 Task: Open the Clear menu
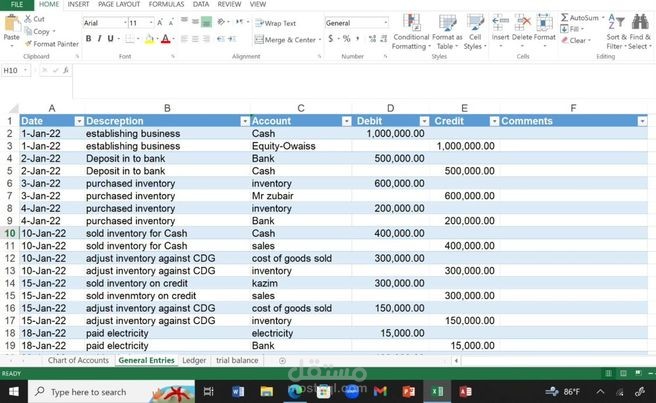[x=576, y=41]
